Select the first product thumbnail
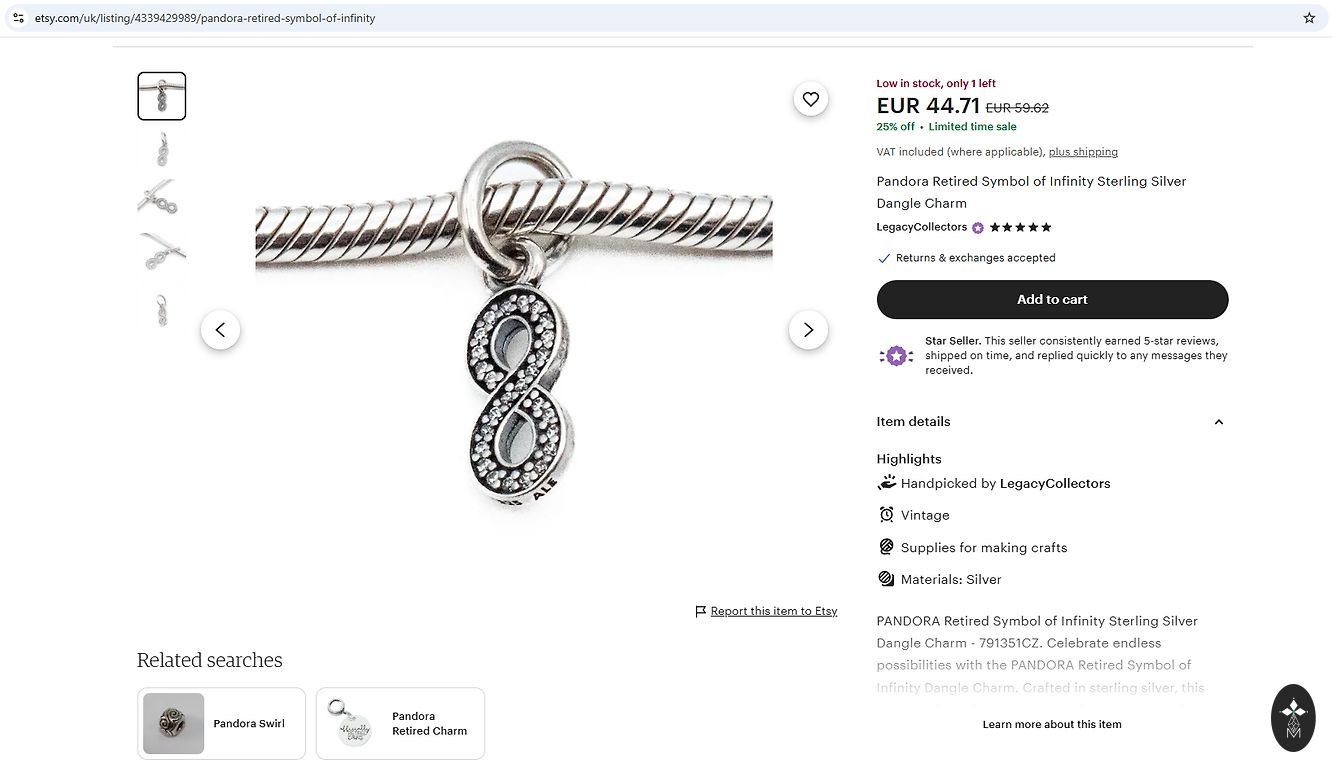 click(162, 96)
